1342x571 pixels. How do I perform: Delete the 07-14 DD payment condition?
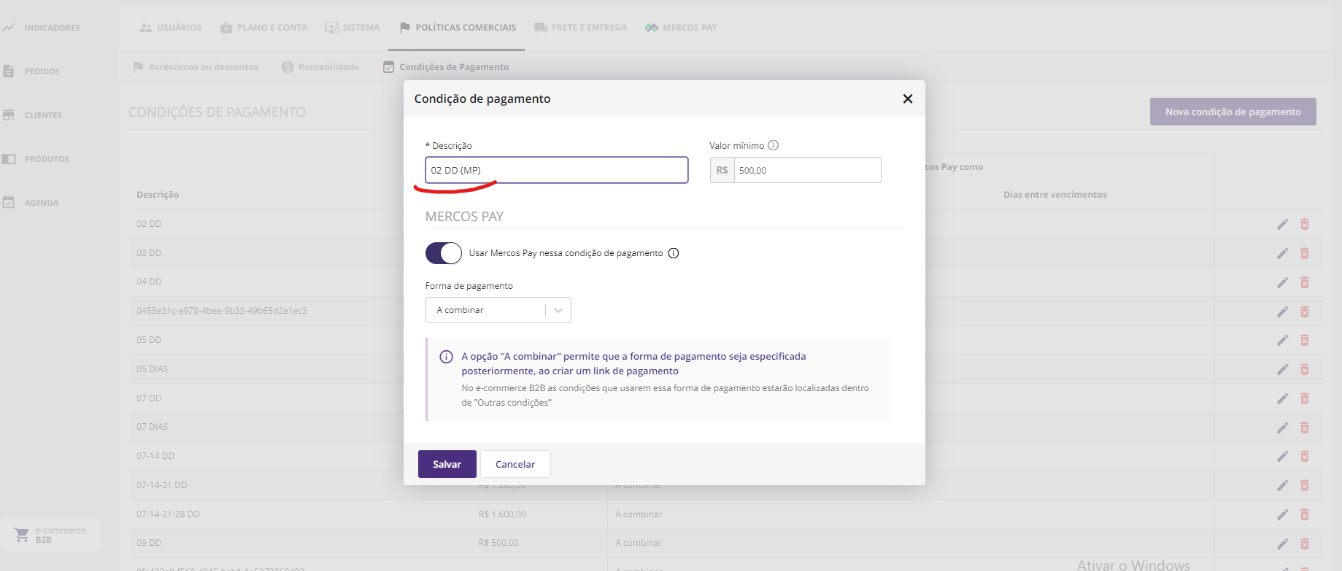[1304, 456]
